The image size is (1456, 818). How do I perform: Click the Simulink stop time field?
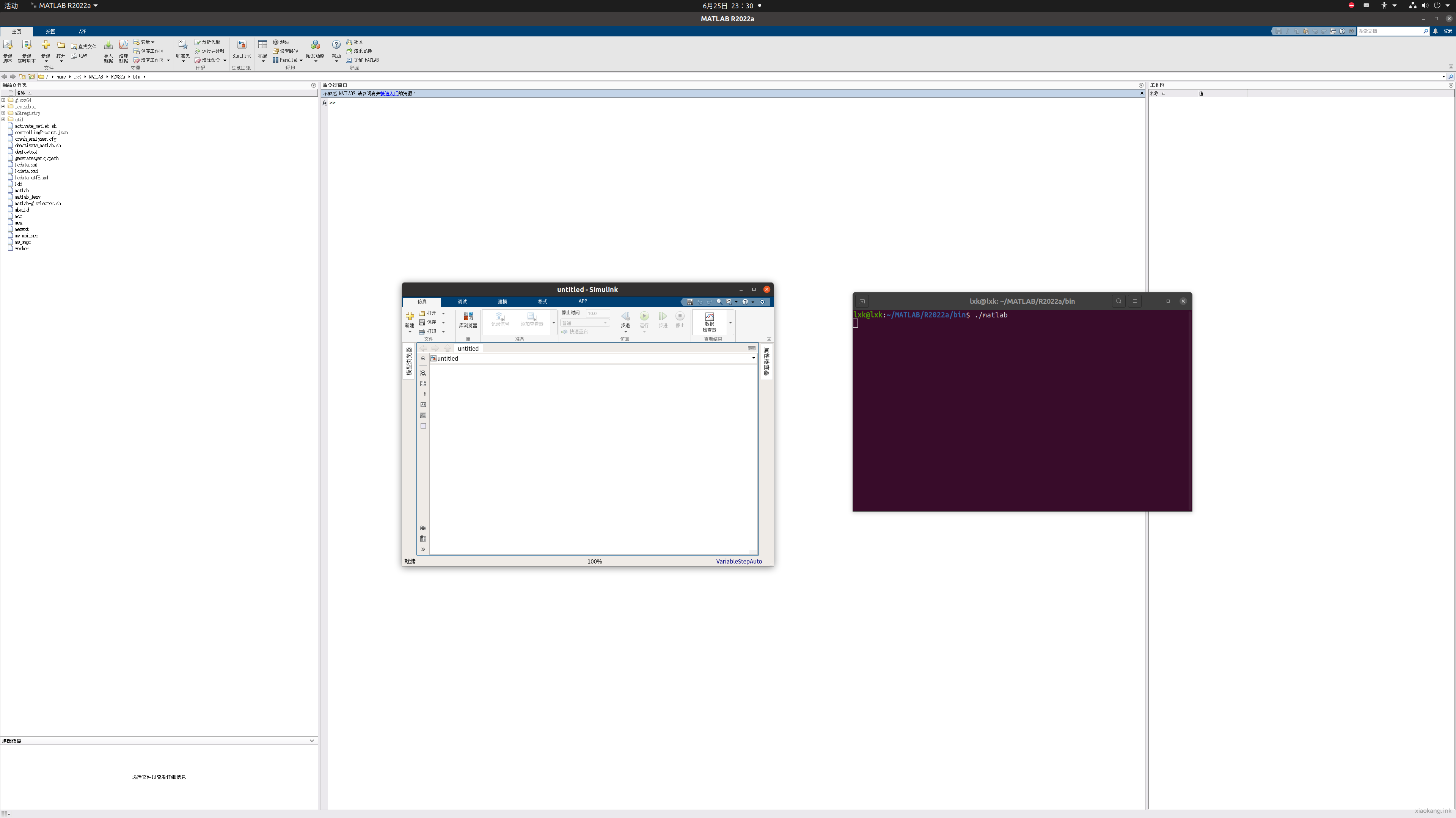click(598, 313)
